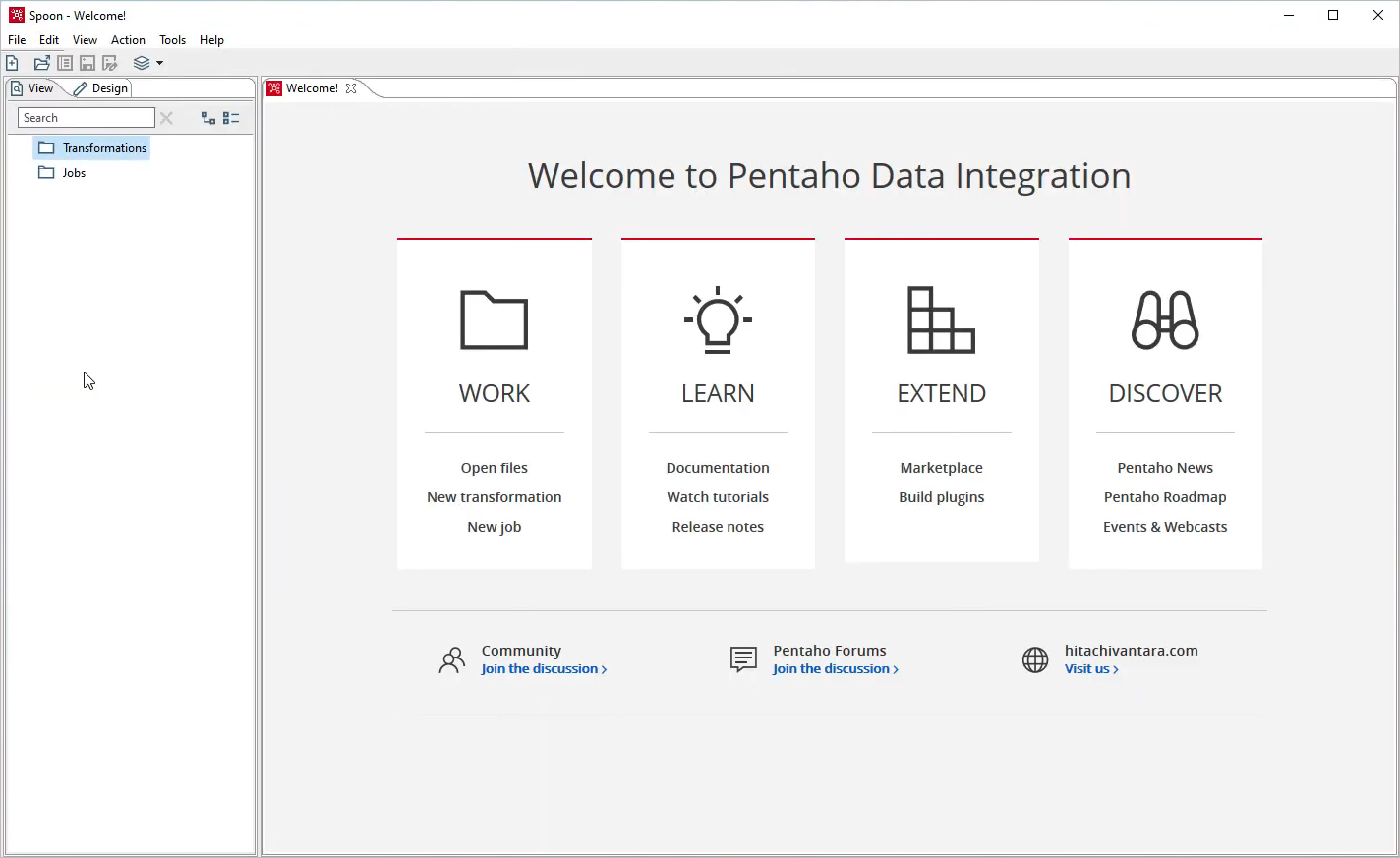
Task: Click the DISCOVER heading
Action: click(1165, 393)
